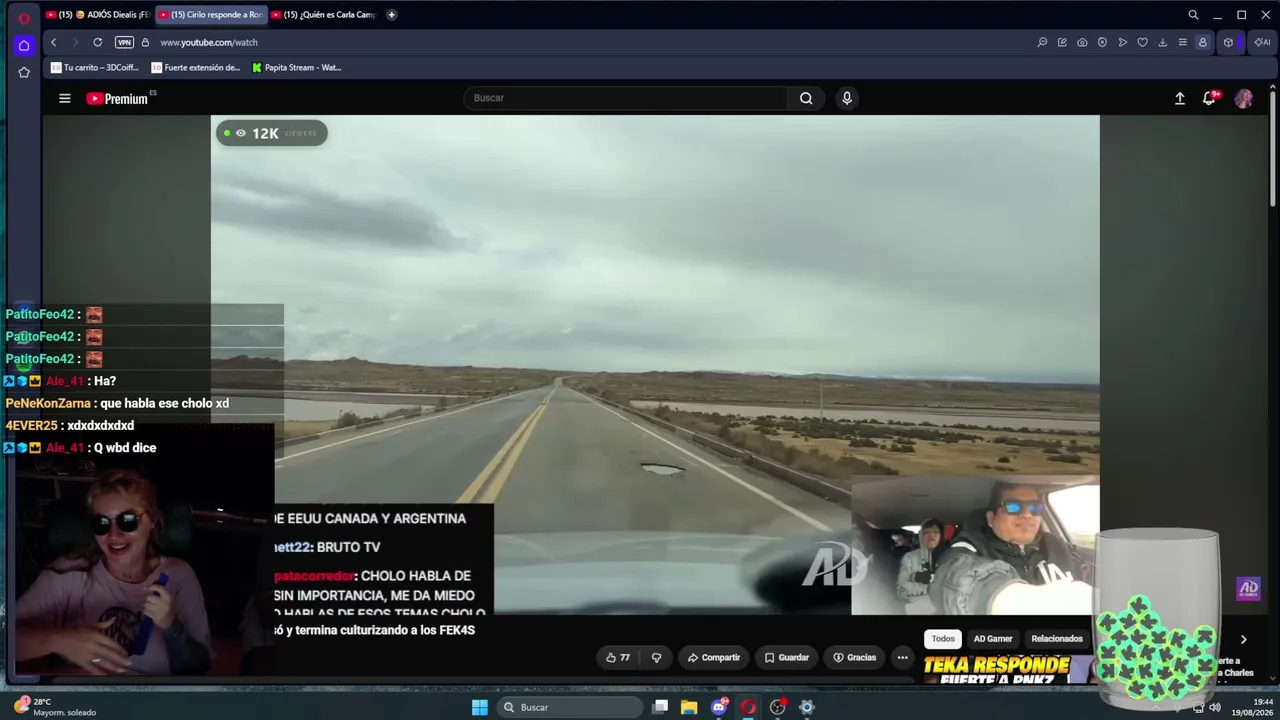Open the extensions cube icon

click(x=1228, y=42)
